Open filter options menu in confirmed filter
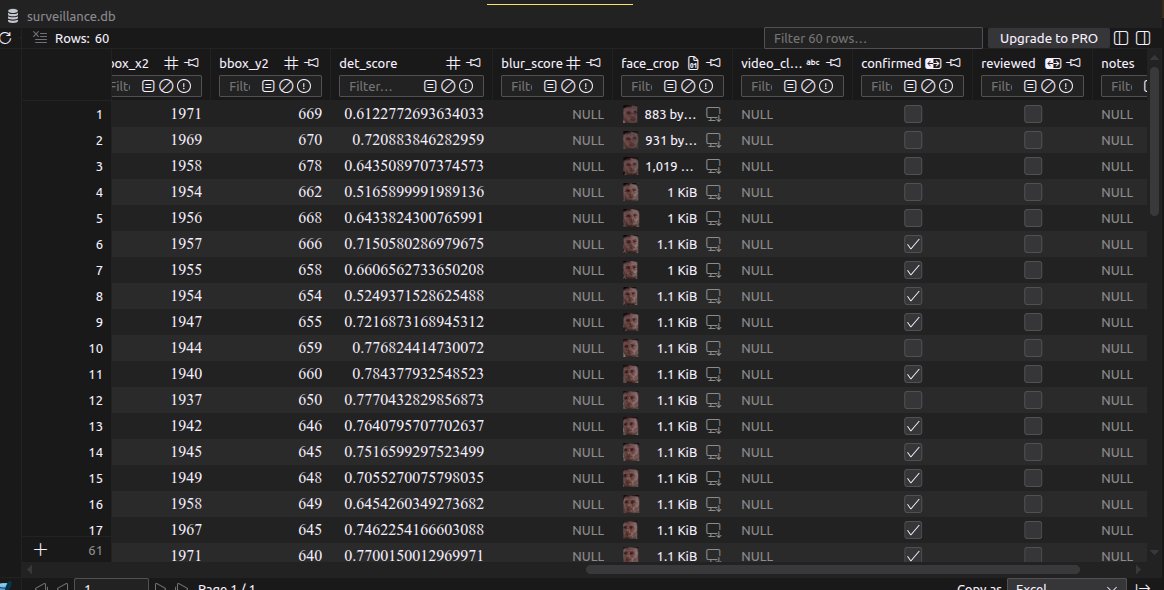 (910, 86)
